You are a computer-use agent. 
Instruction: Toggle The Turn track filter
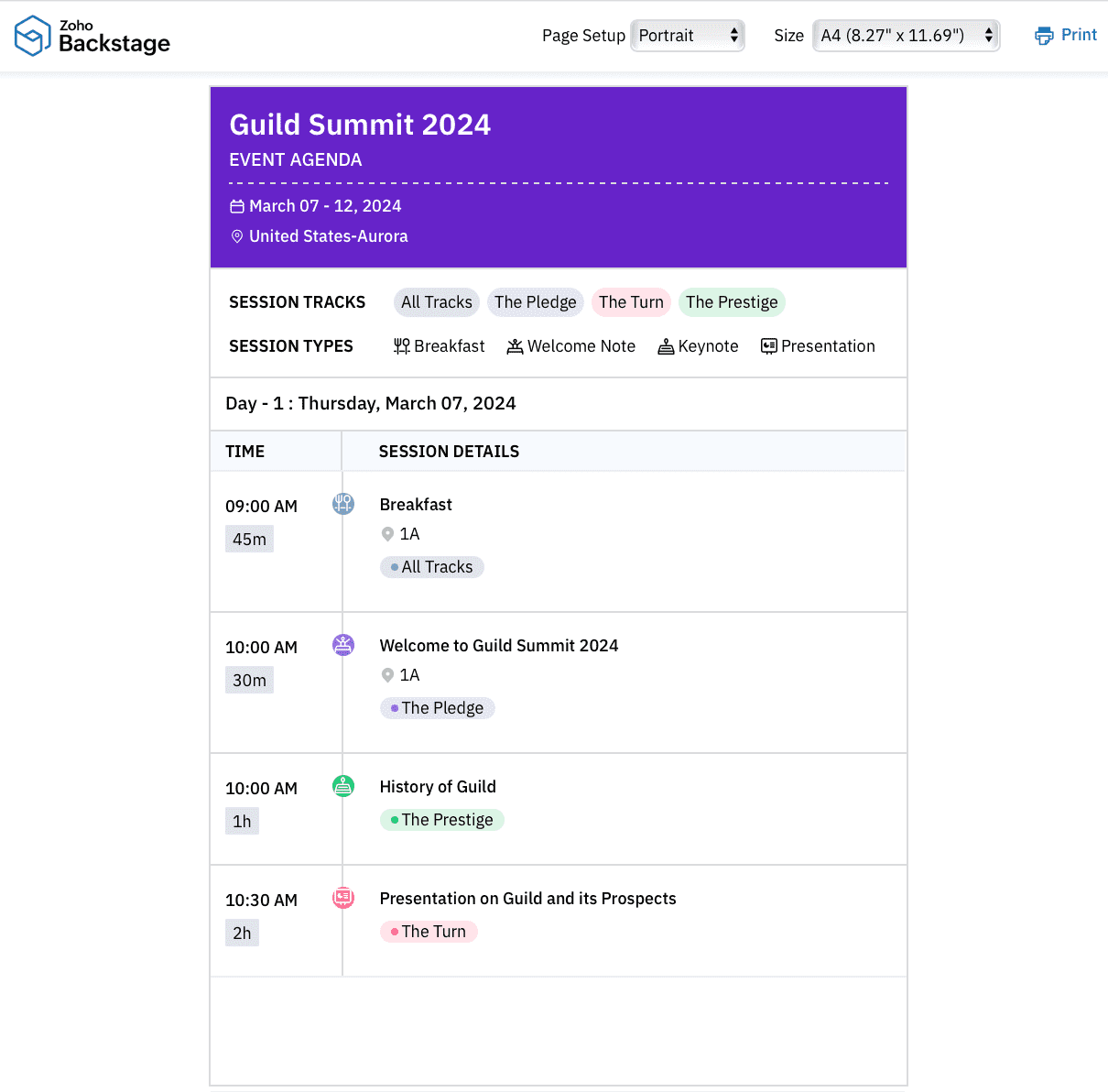(x=631, y=302)
